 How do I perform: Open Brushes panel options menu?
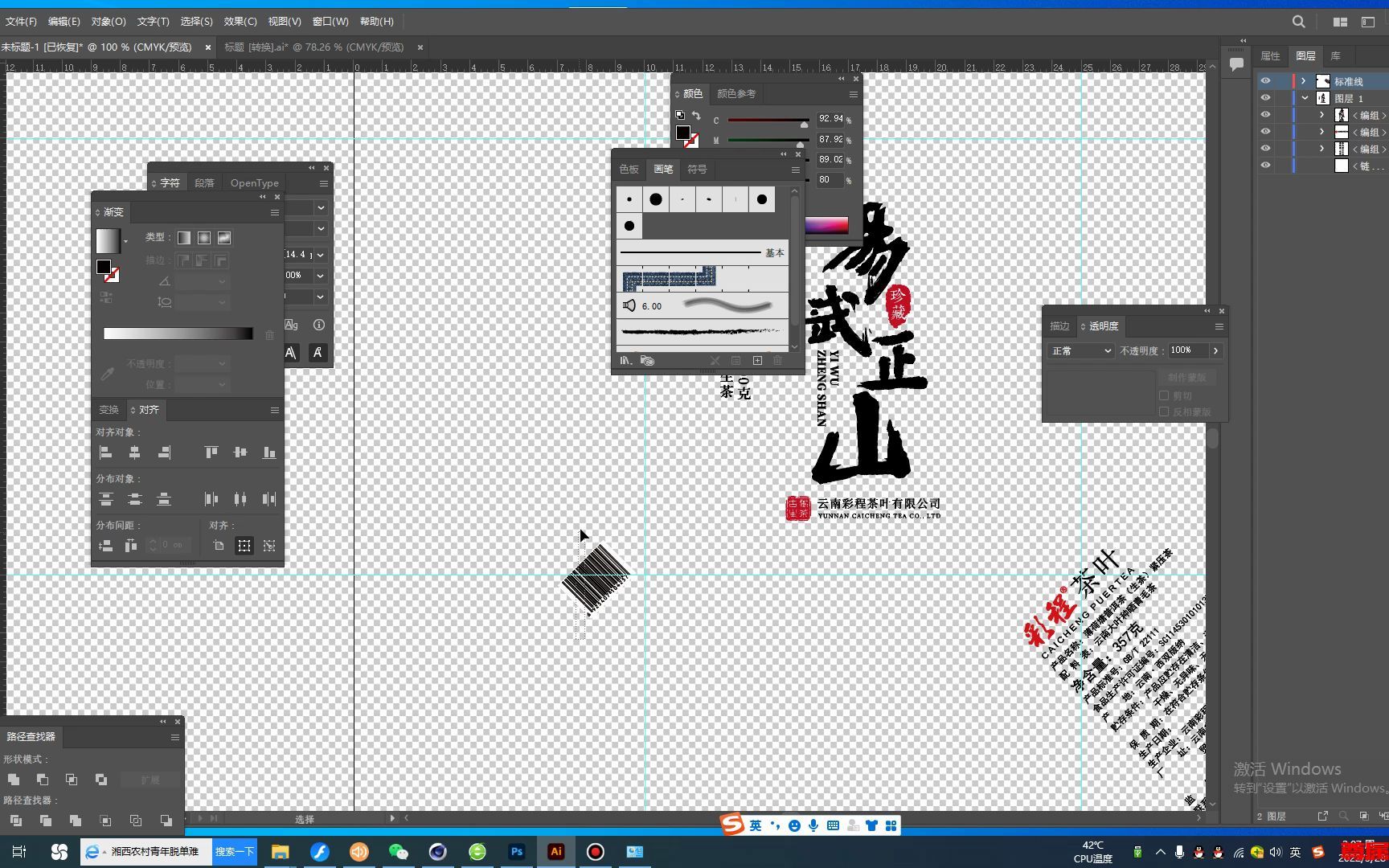[x=795, y=170]
